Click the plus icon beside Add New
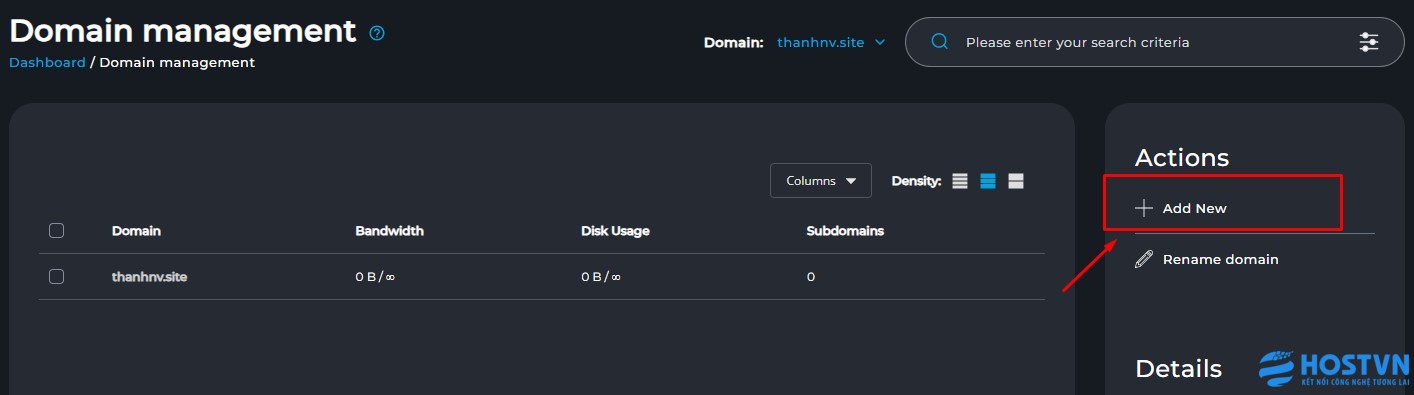The height and width of the screenshot is (395, 1414). [1144, 208]
